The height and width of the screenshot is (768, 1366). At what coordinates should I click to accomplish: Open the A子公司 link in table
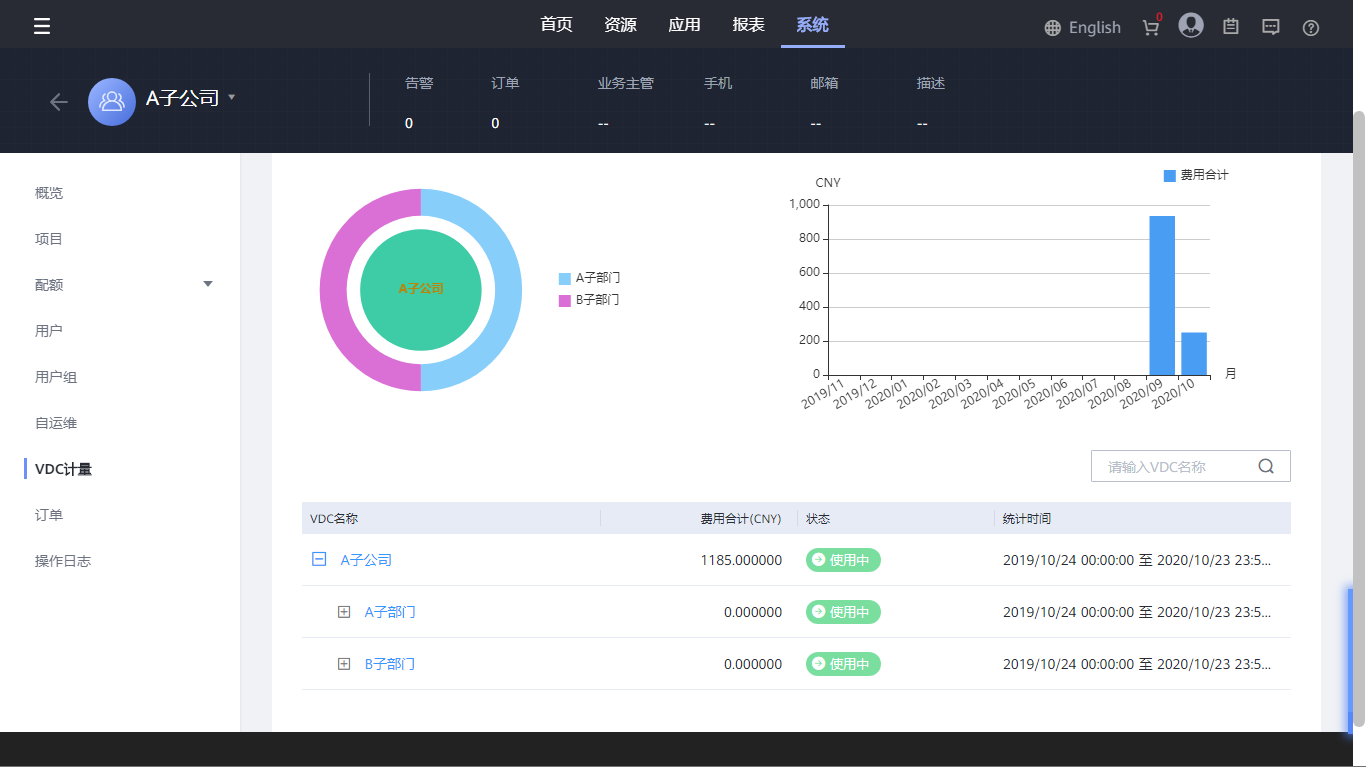click(366, 560)
